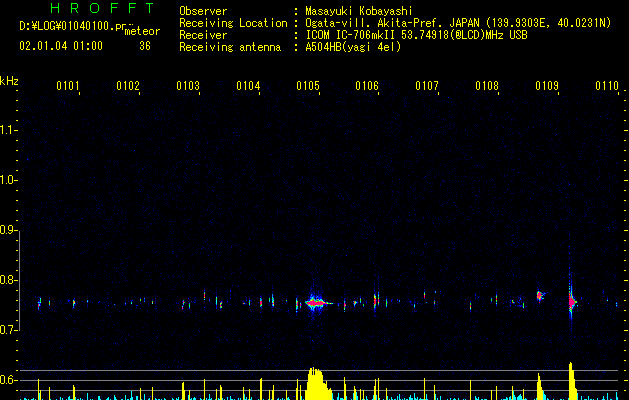This screenshot has height=400, width=629.
Task: Click observer name Masayuki Kobayashi
Action: 359,11
